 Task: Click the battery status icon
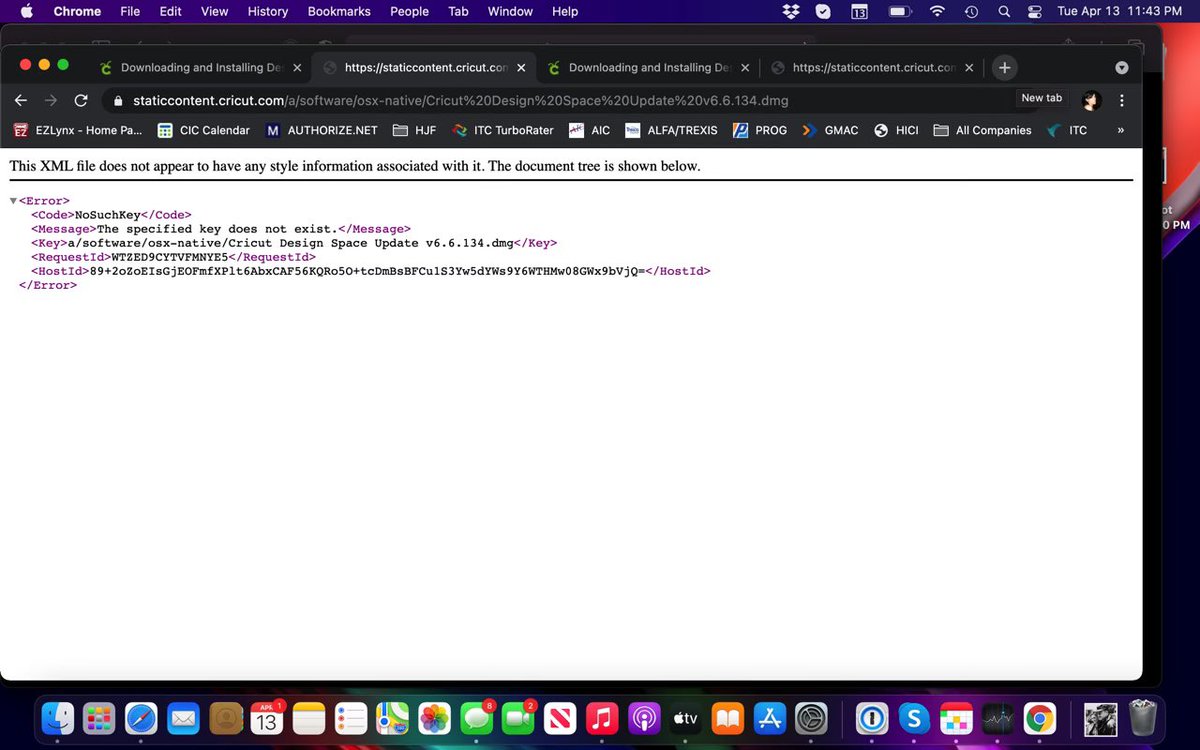click(x=899, y=11)
